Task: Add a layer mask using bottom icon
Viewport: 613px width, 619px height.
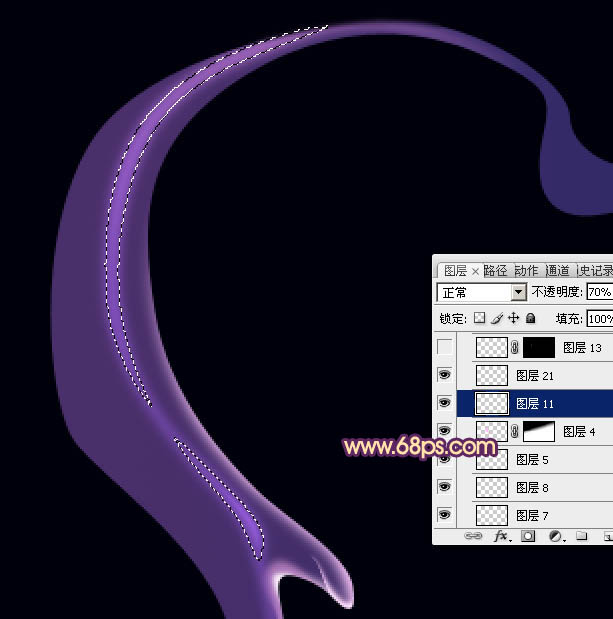Action: (528, 537)
